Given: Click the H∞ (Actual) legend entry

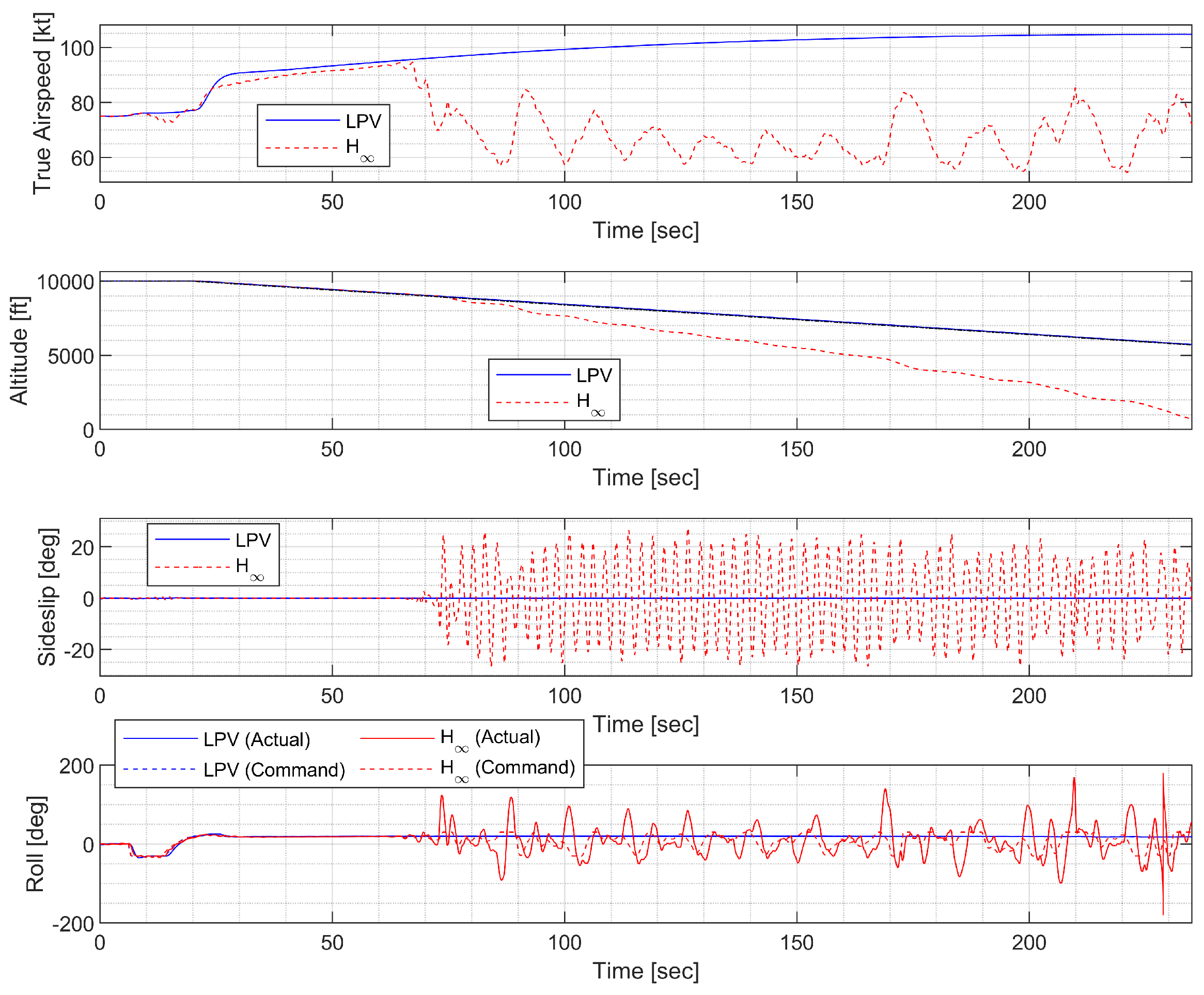Looking at the screenshot, I should pos(490,738).
